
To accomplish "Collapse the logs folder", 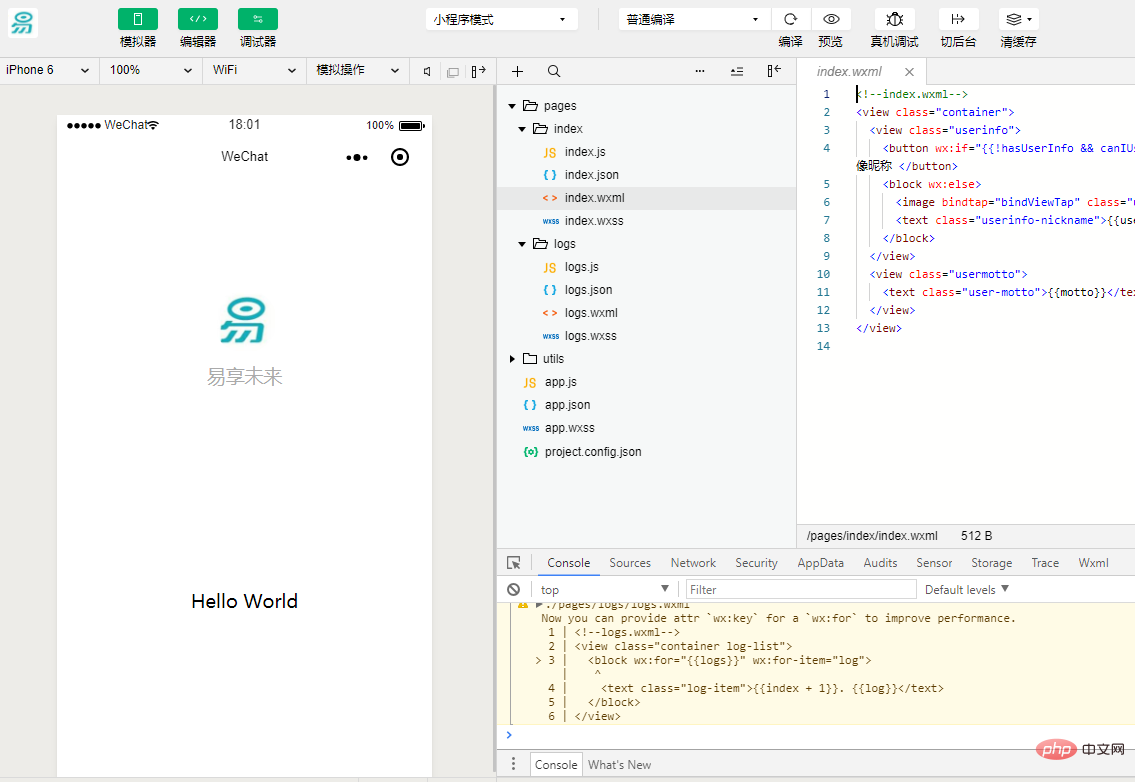I will coord(523,244).
